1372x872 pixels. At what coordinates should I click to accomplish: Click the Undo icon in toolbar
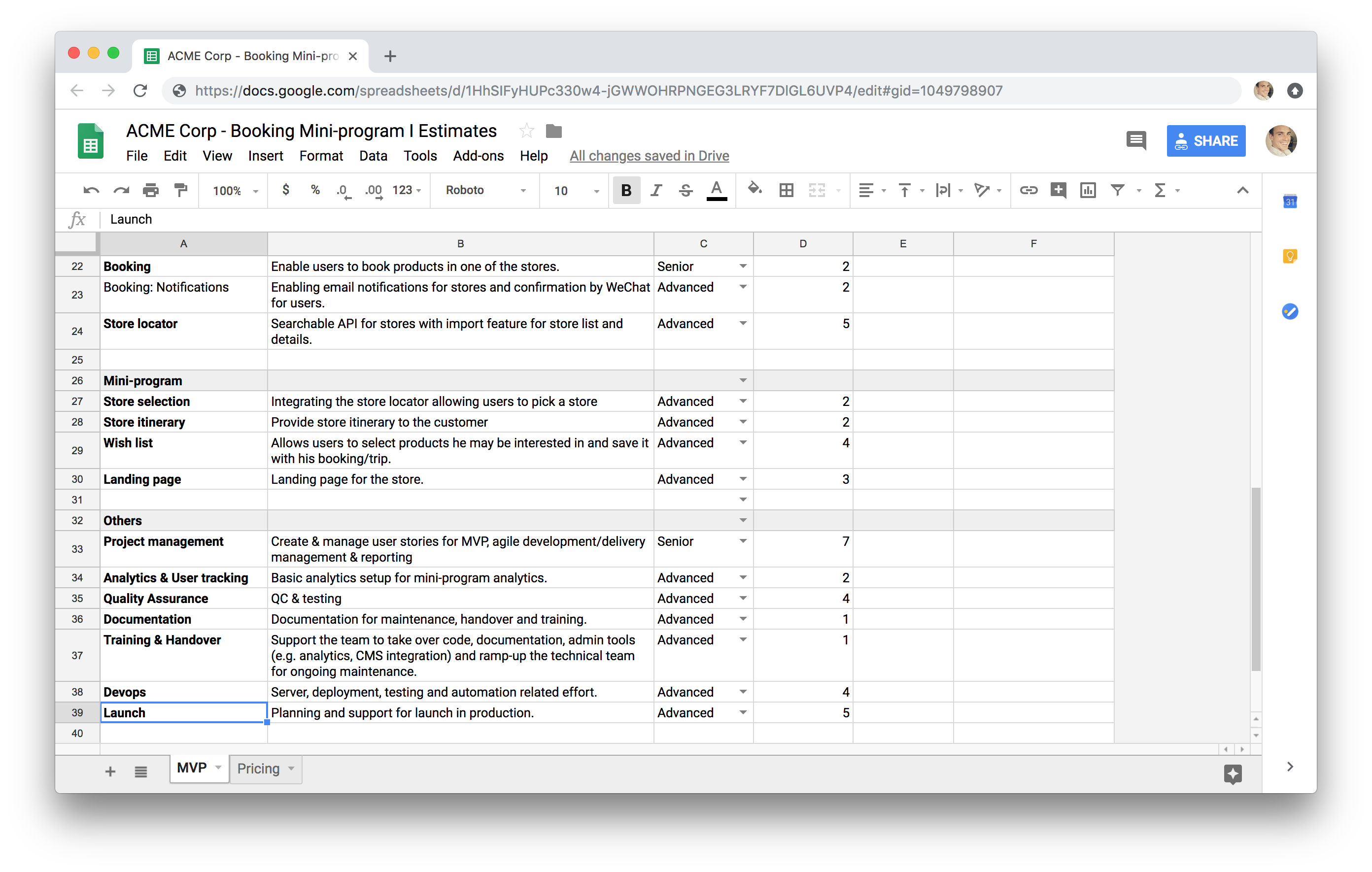pos(91,190)
